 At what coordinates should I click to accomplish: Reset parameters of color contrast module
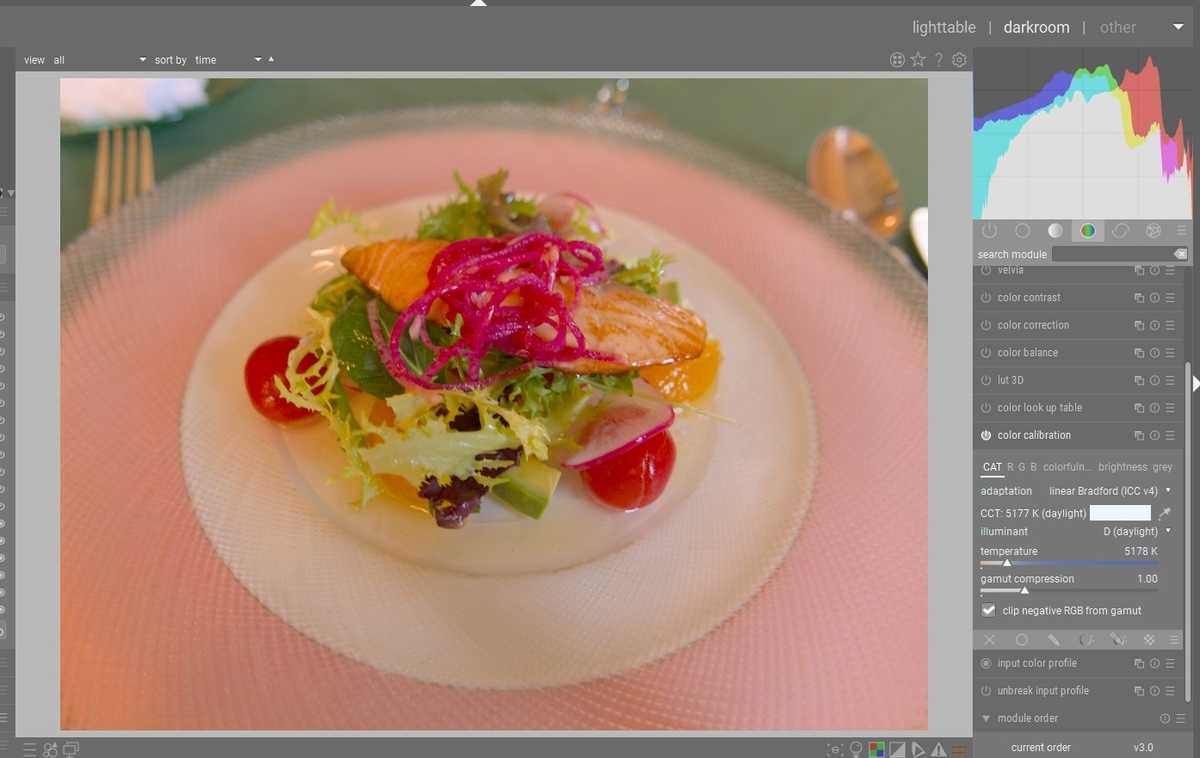pyautogui.click(x=1155, y=298)
